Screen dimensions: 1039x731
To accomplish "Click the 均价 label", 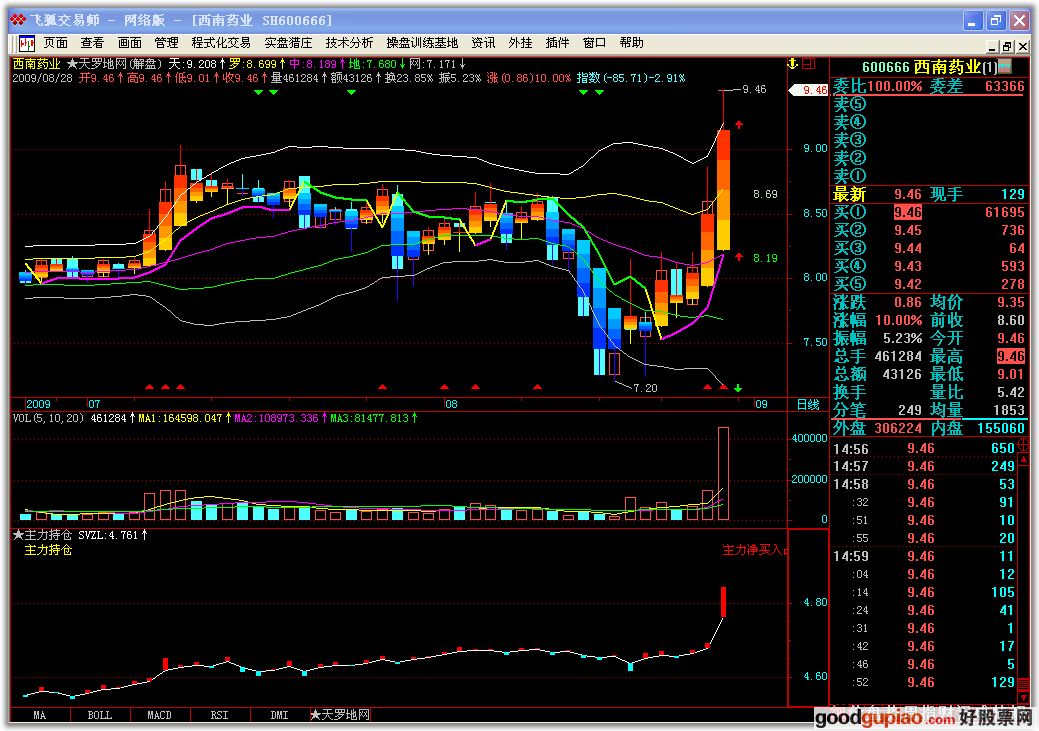I will [946, 302].
